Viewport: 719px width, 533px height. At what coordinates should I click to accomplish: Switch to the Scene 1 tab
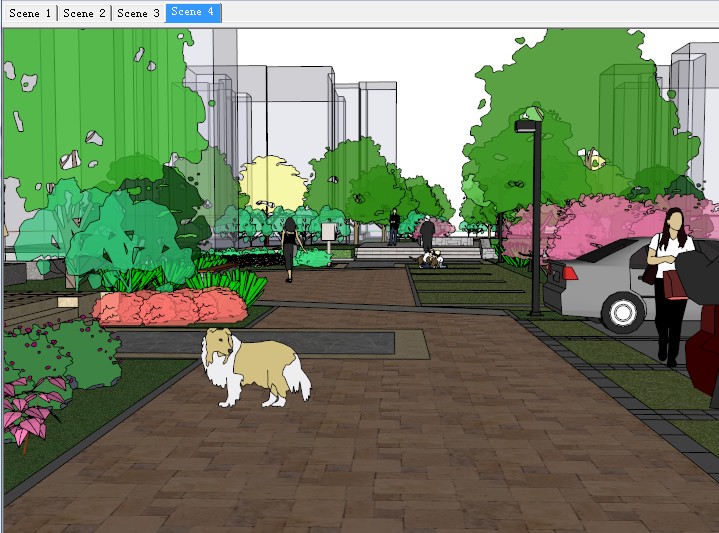click(30, 13)
